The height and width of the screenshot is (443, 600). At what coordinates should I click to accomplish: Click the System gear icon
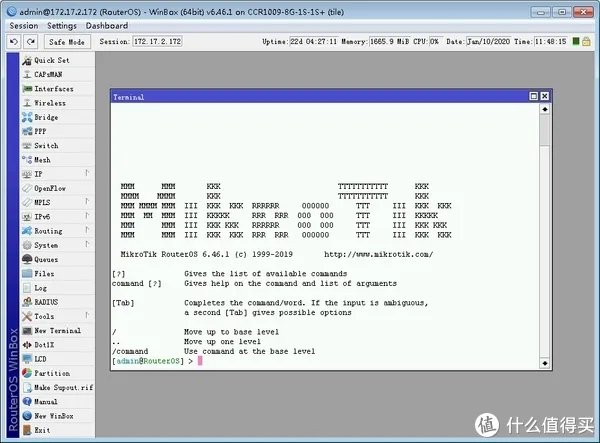pyautogui.click(x=27, y=245)
